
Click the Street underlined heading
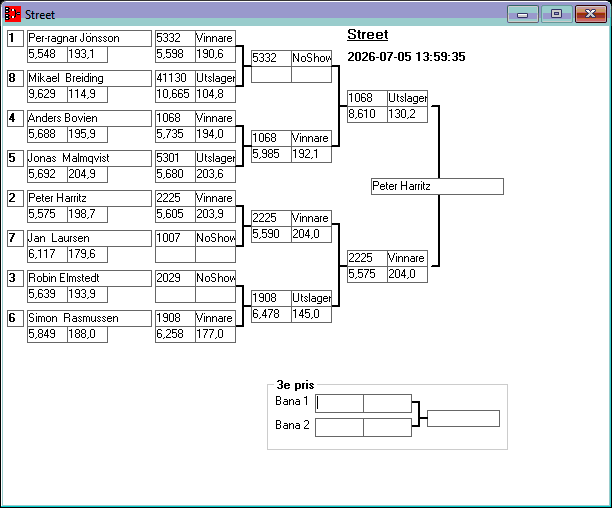(368, 35)
